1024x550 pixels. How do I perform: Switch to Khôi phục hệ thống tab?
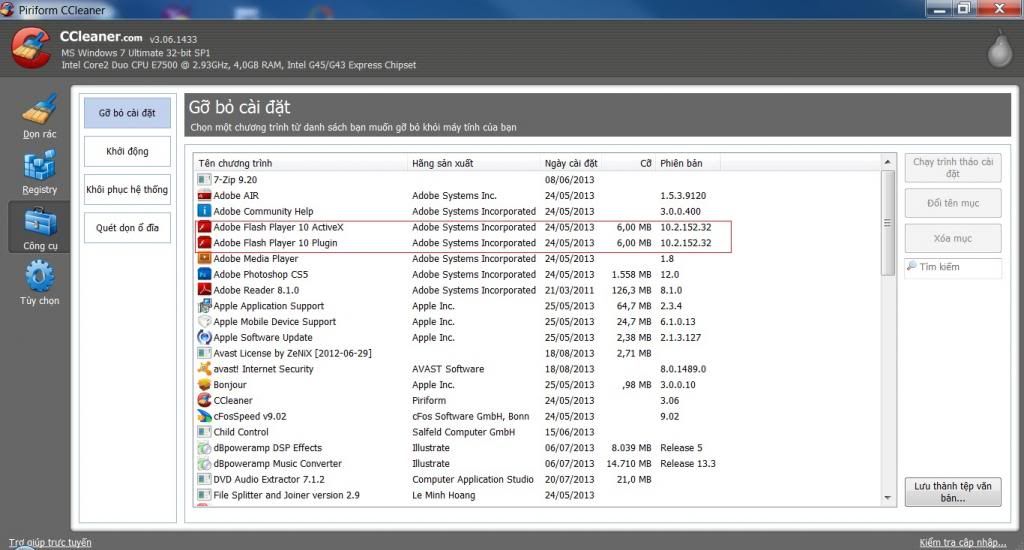pyautogui.click(x=127, y=189)
